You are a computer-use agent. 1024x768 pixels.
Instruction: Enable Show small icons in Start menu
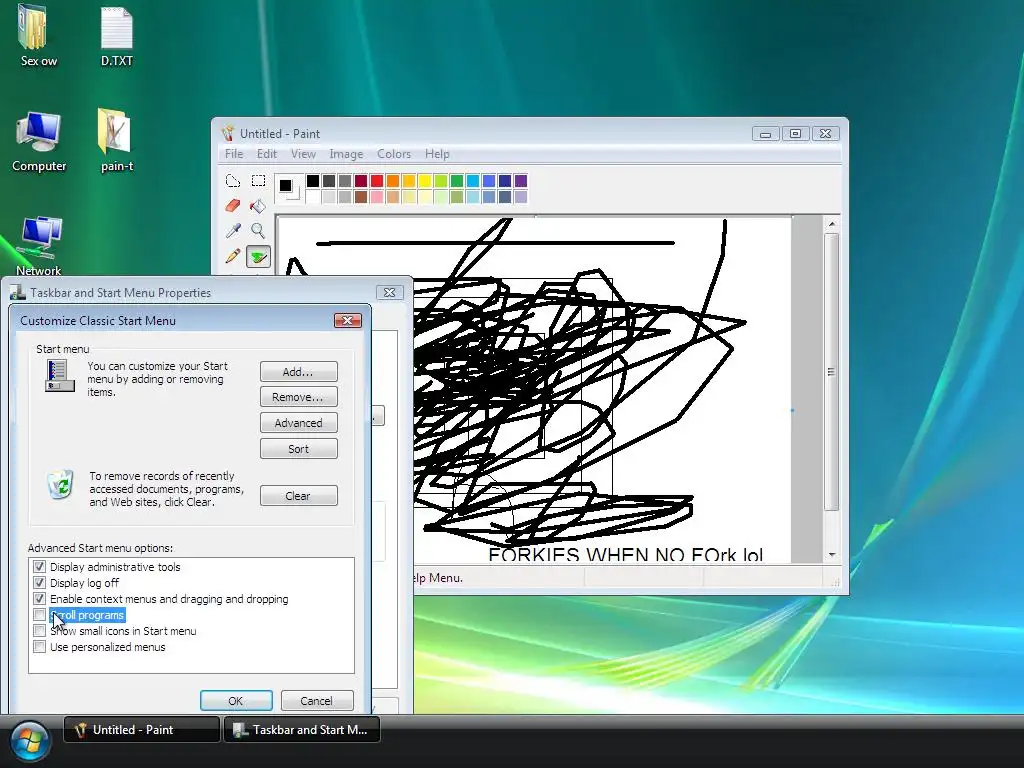(39, 631)
